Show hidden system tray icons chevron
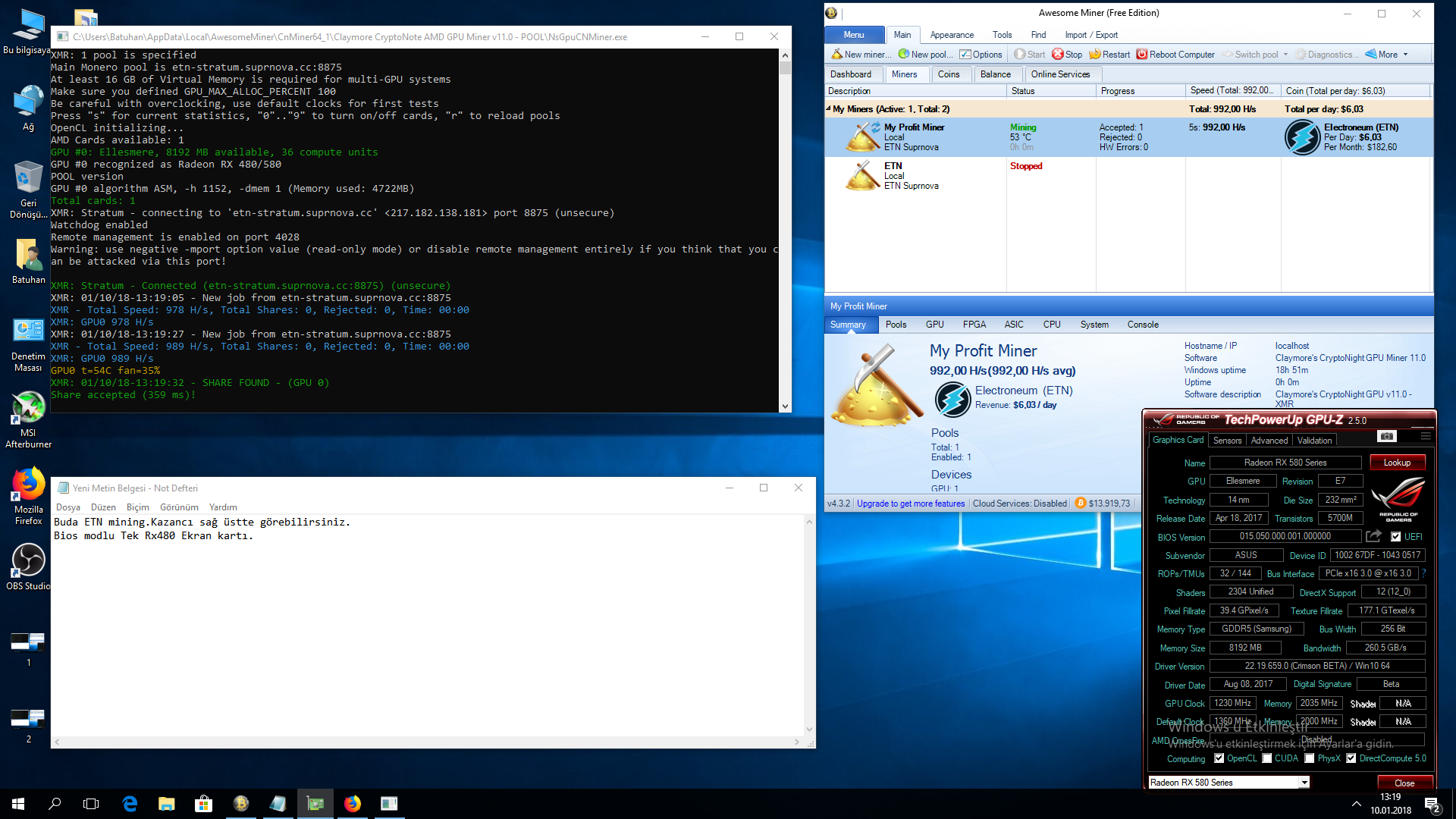Viewport: 1456px width, 819px height. coord(1356,804)
